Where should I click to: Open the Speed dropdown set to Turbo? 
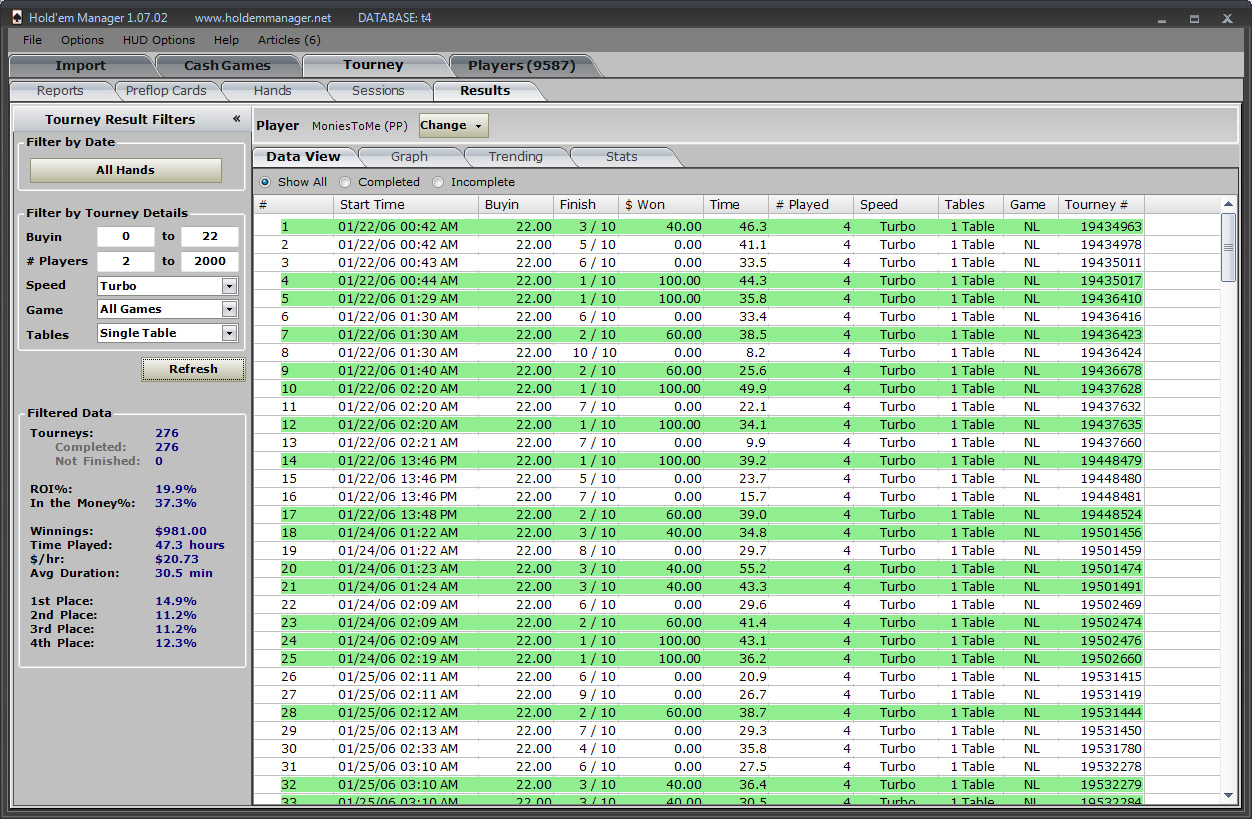tap(229, 286)
